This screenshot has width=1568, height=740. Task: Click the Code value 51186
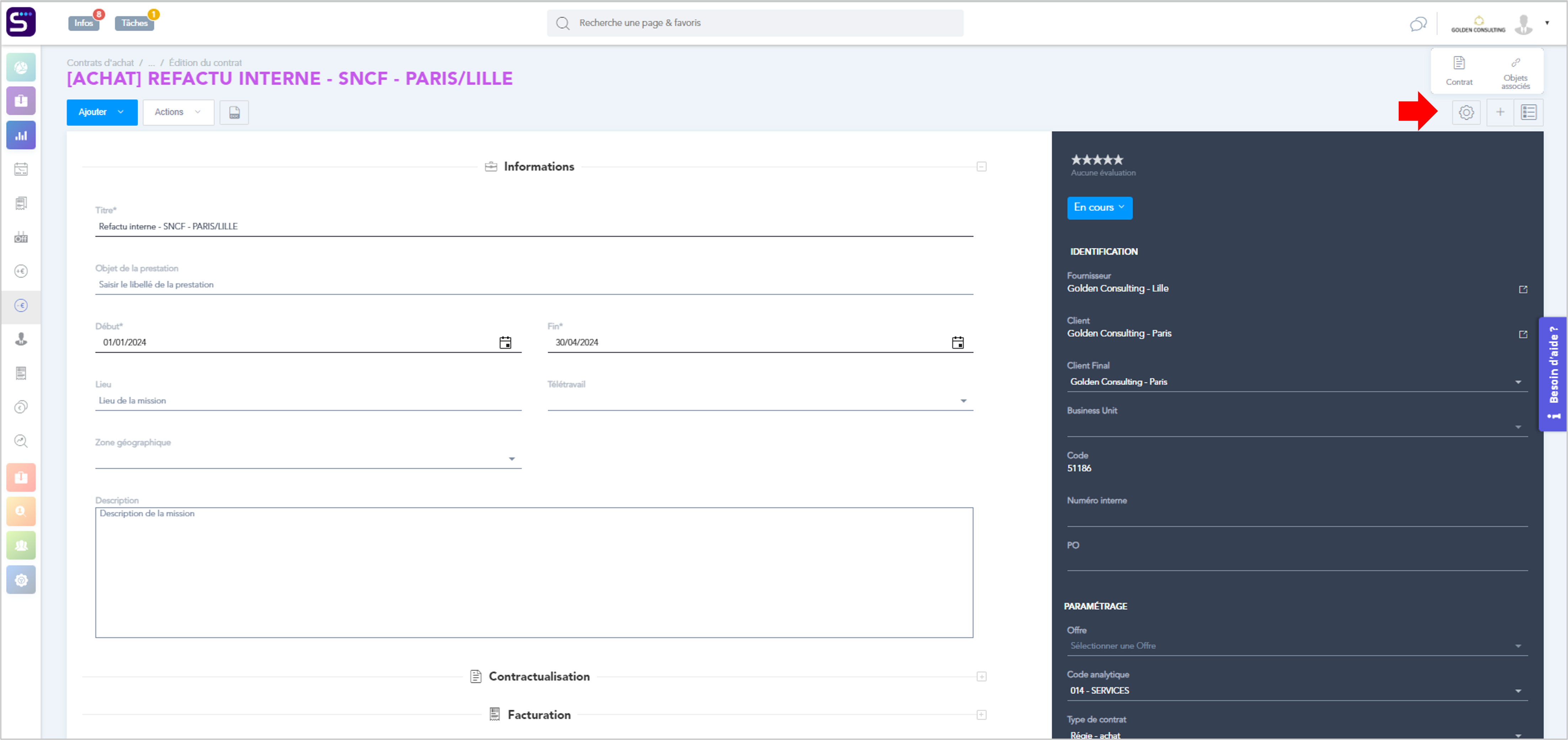[x=1079, y=468]
